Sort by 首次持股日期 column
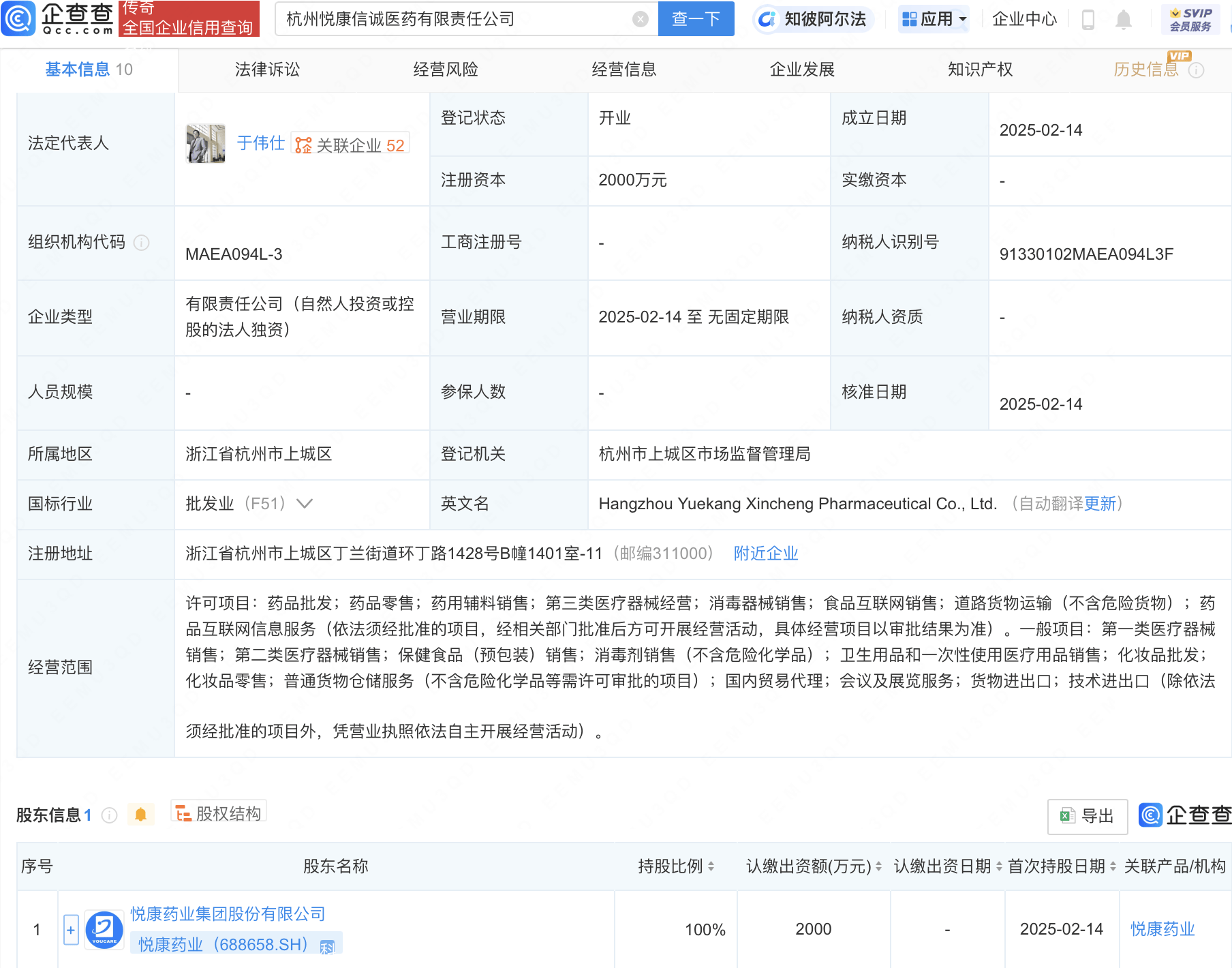 pyautogui.click(x=1113, y=866)
